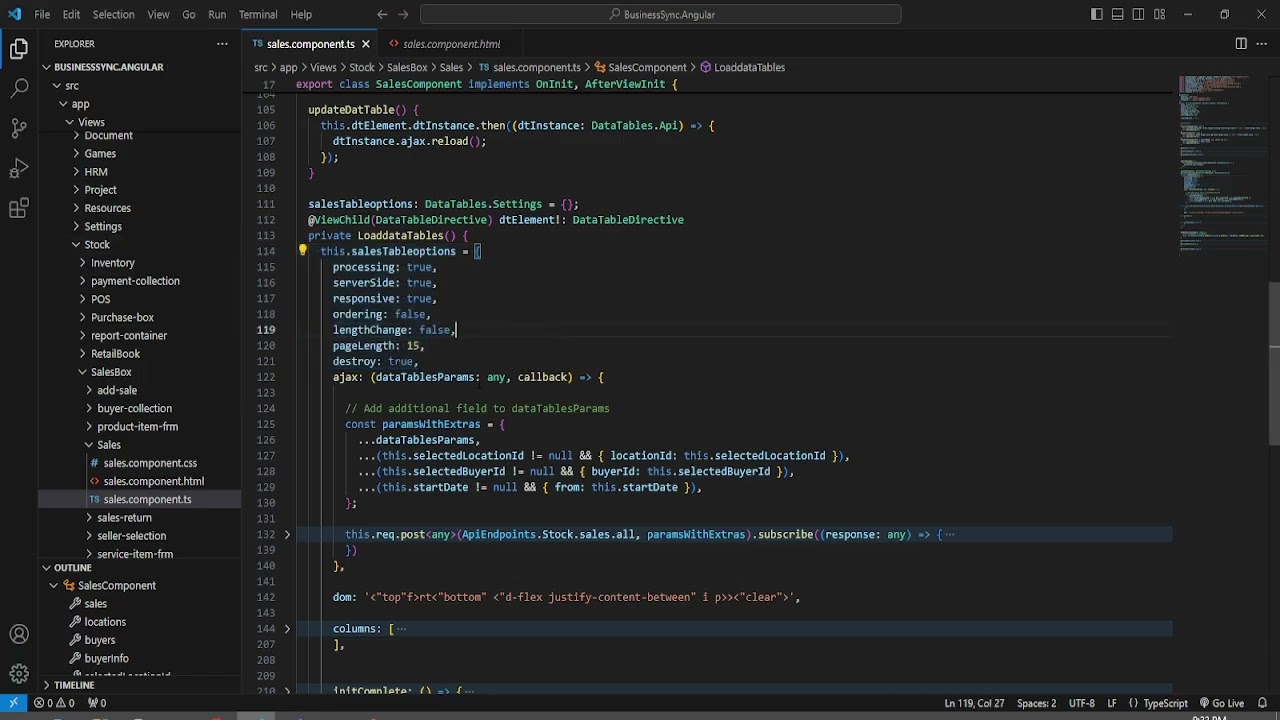
Task: Open the Edit menu
Action: (x=71, y=14)
